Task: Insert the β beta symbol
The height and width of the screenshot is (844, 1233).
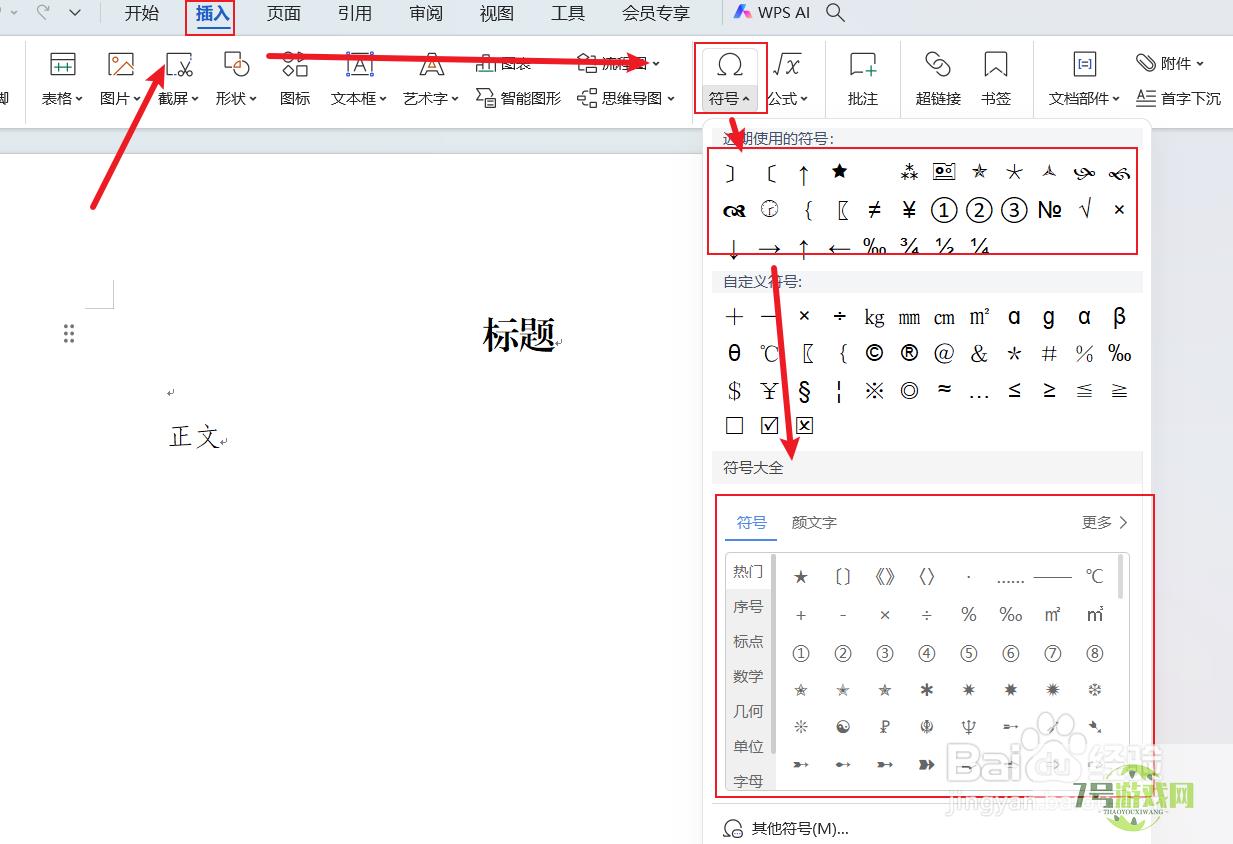Action: coord(1119,317)
